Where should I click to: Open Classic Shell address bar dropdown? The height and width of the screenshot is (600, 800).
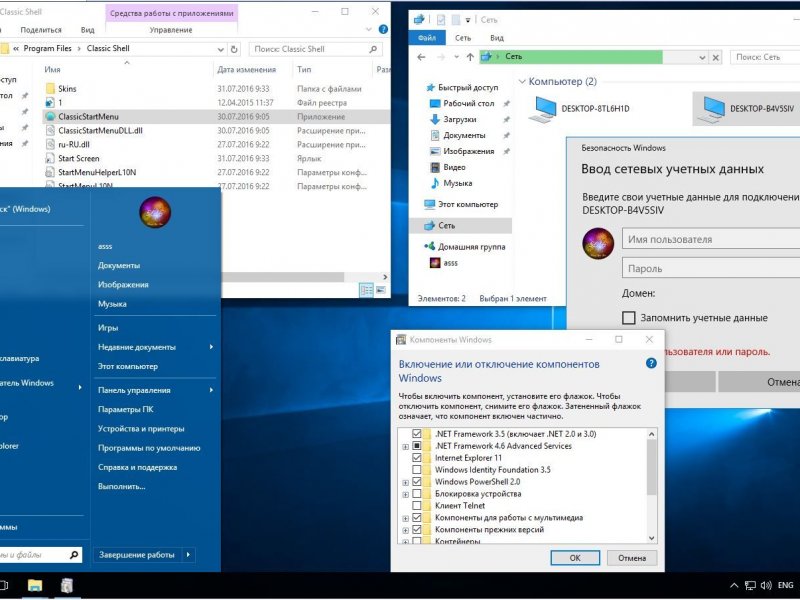click(x=220, y=49)
